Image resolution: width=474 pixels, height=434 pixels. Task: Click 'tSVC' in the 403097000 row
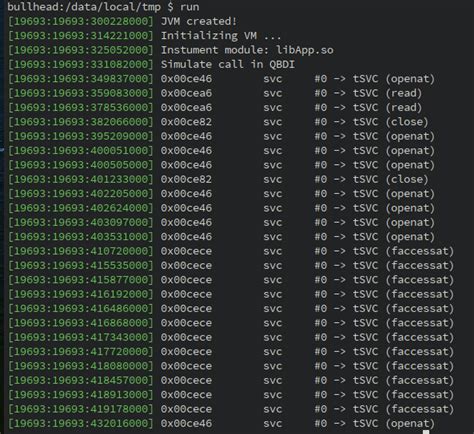(365, 222)
